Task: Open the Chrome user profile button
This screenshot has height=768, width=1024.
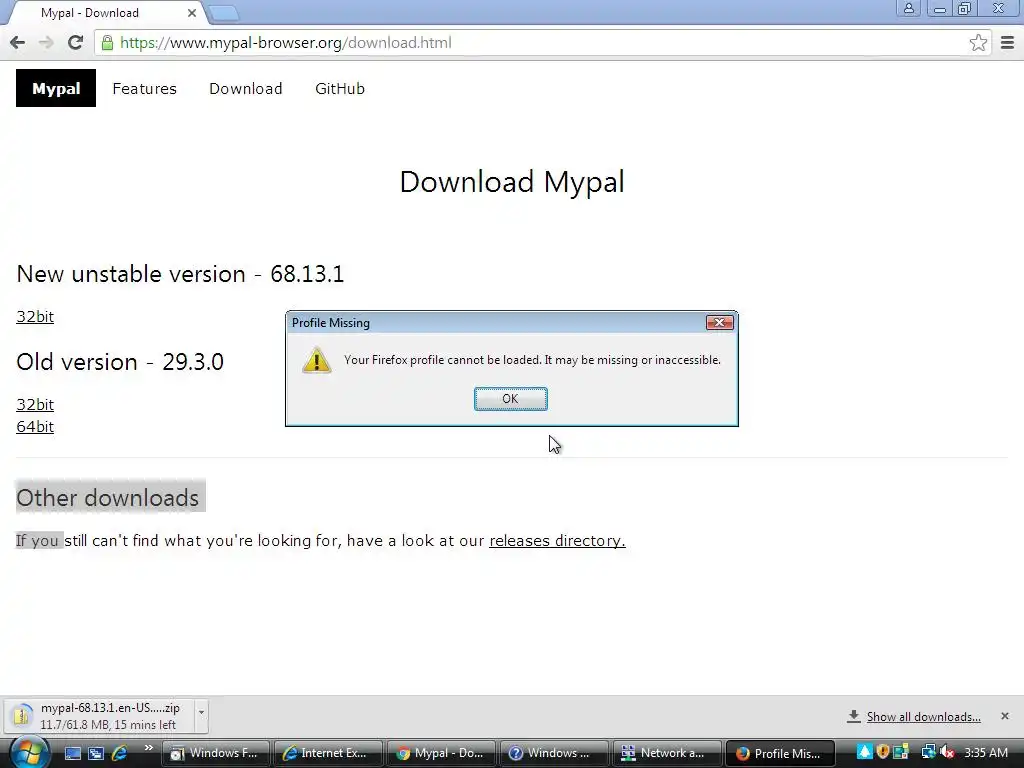Action: pos(908,8)
